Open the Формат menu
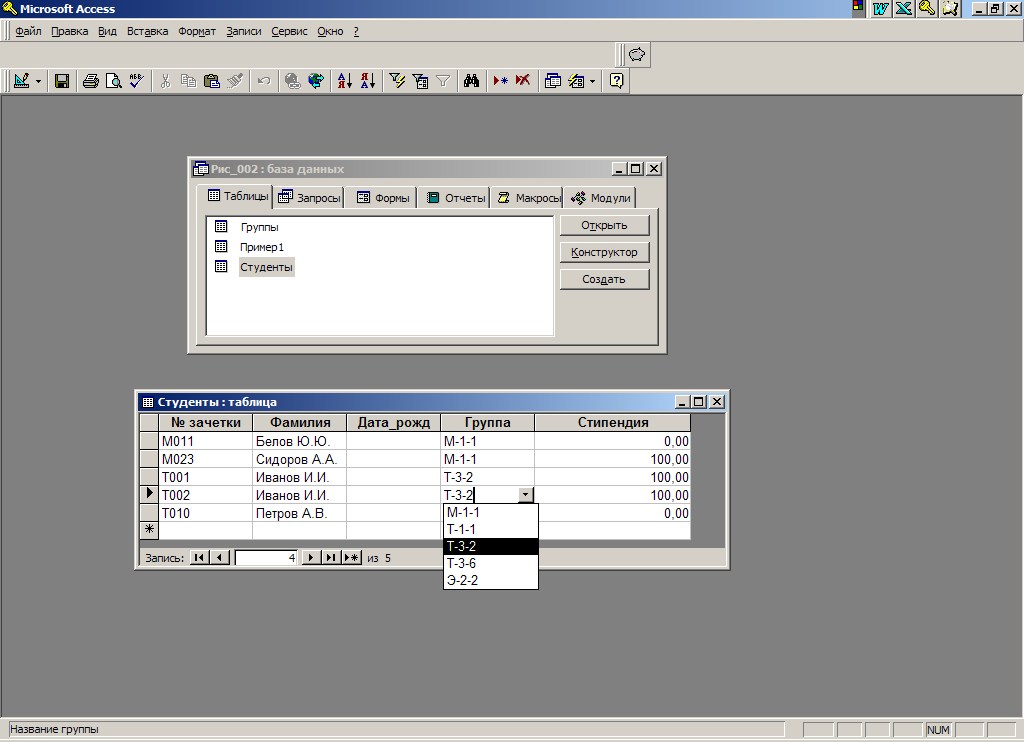The image size is (1024, 742). point(197,31)
